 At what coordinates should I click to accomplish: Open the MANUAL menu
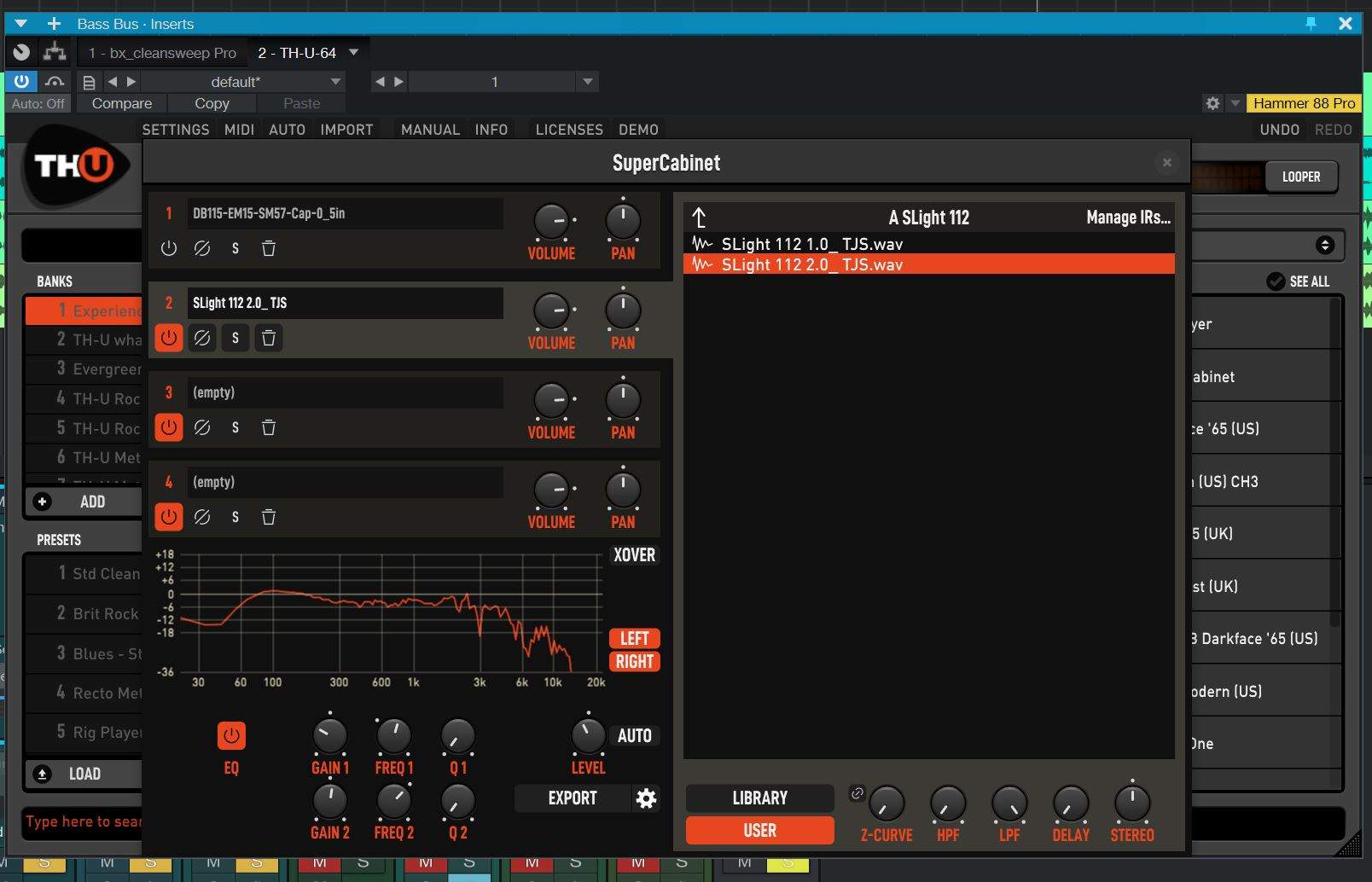coord(430,130)
